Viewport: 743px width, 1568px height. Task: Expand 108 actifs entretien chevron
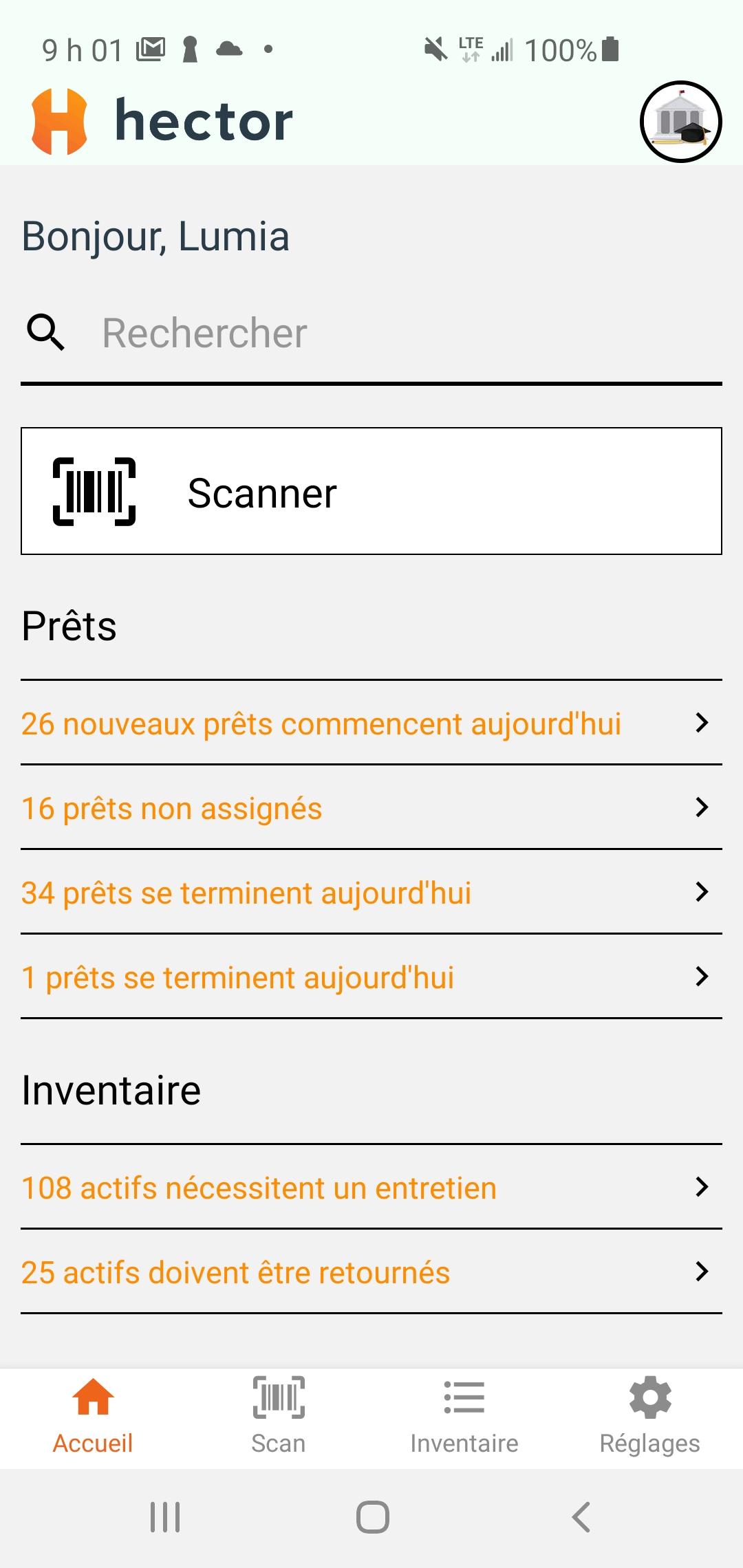coord(701,1187)
